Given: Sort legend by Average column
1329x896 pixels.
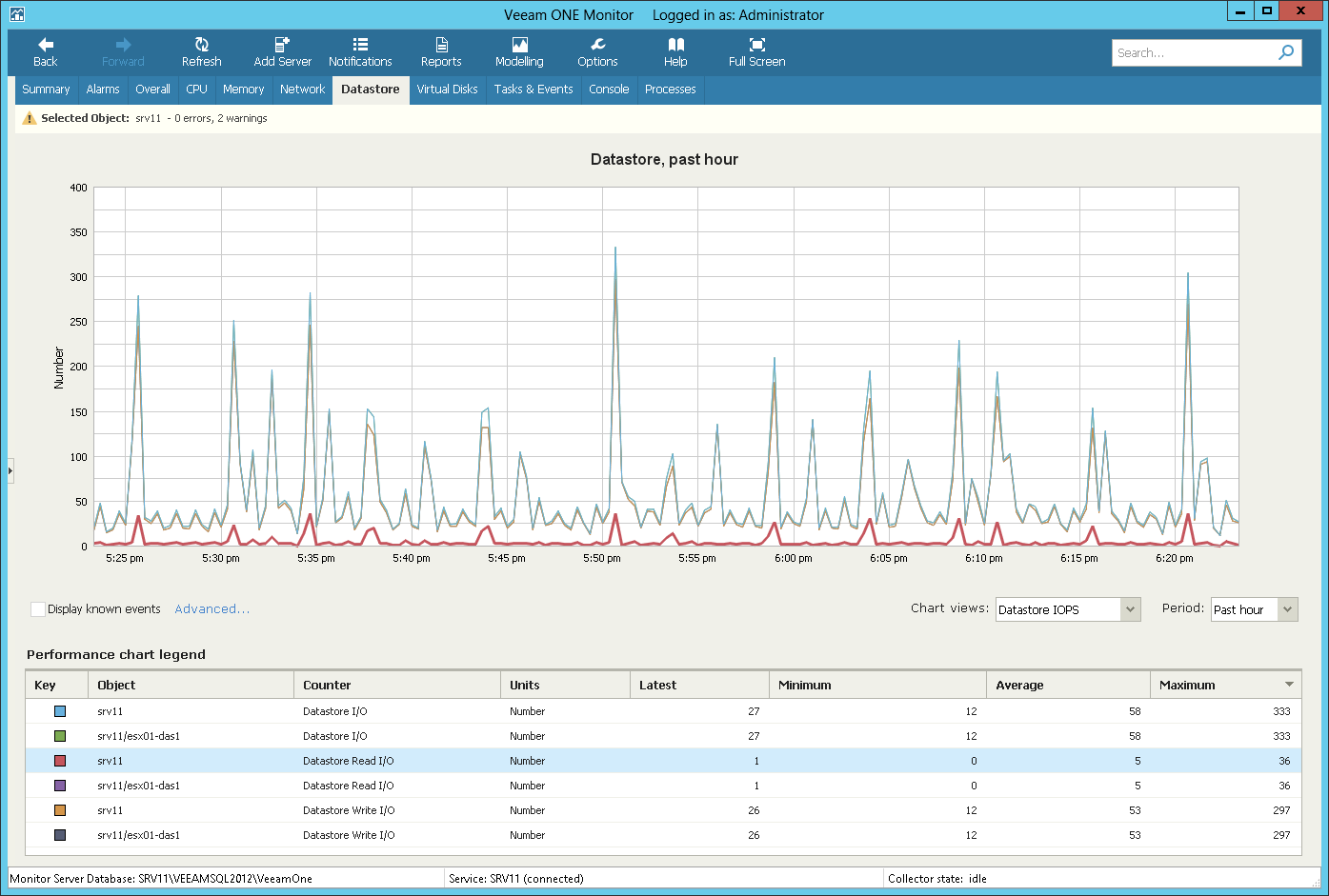Looking at the screenshot, I should click(1068, 685).
